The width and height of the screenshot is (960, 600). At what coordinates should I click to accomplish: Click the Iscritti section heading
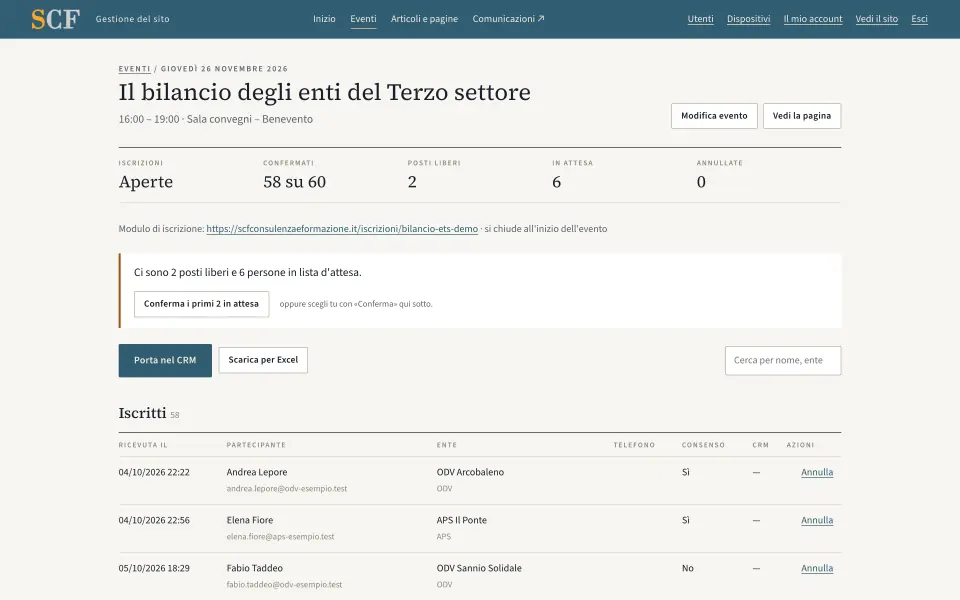[x=143, y=413]
